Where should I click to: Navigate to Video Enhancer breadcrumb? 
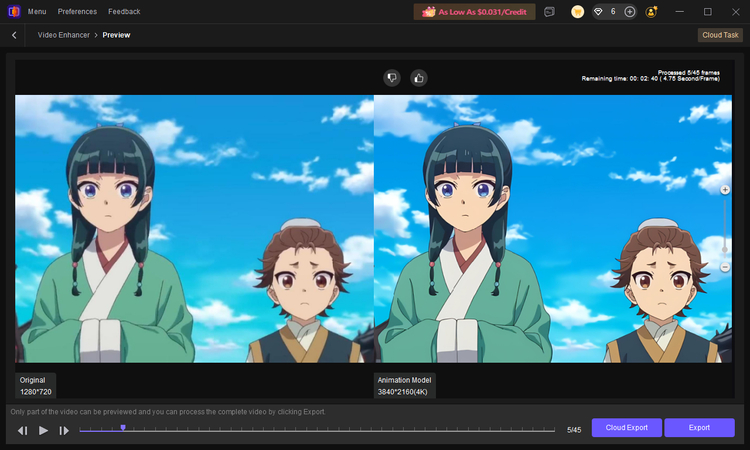point(64,35)
